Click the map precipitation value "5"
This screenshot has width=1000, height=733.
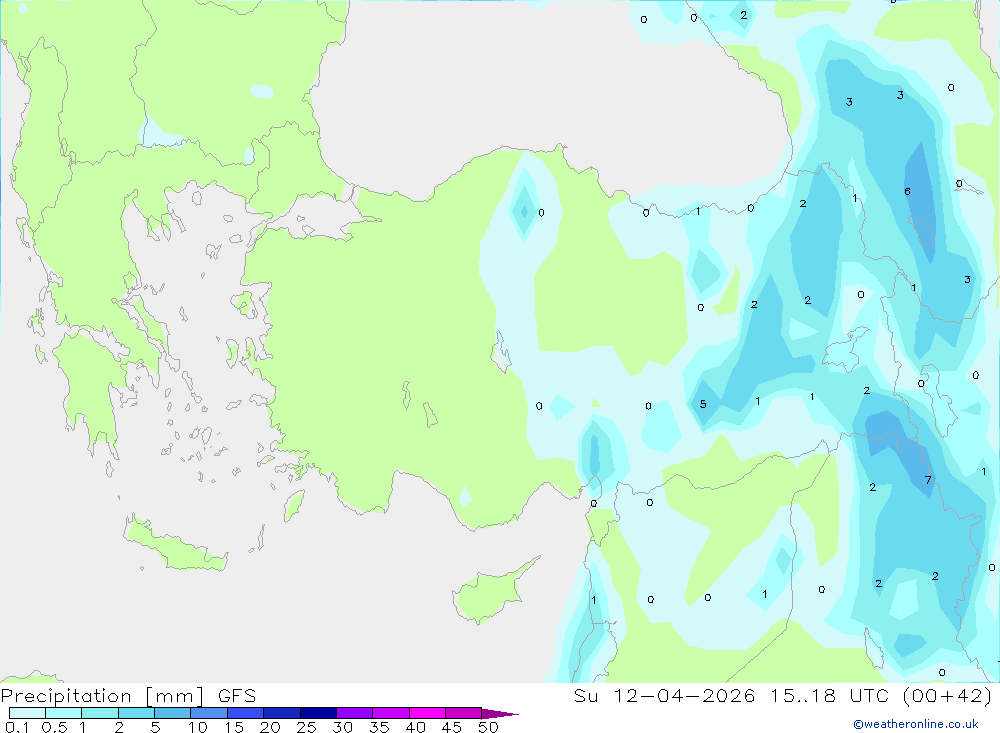pos(703,404)
